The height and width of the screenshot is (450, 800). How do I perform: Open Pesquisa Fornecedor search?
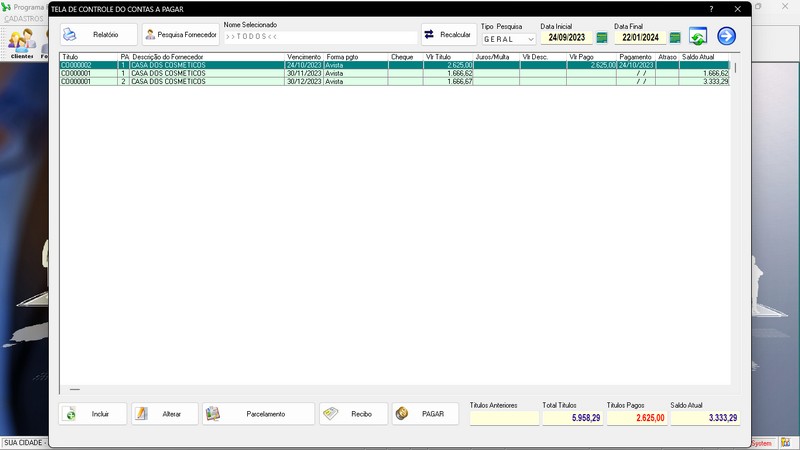(x=181, y=35)
